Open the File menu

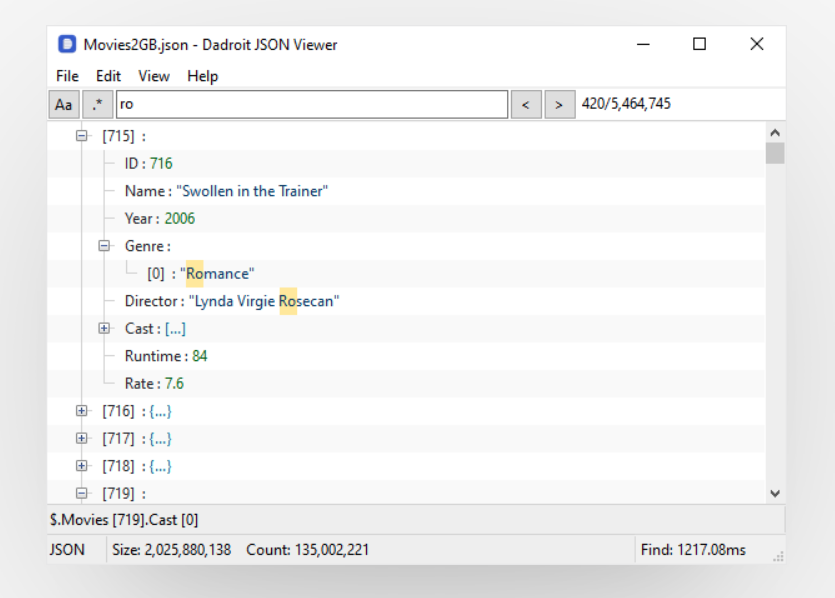tap(66, 75)
